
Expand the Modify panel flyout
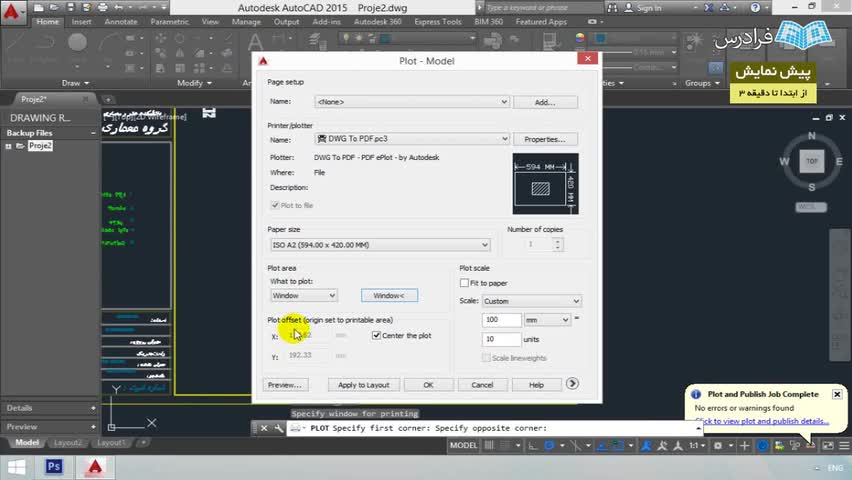[194, 83]
